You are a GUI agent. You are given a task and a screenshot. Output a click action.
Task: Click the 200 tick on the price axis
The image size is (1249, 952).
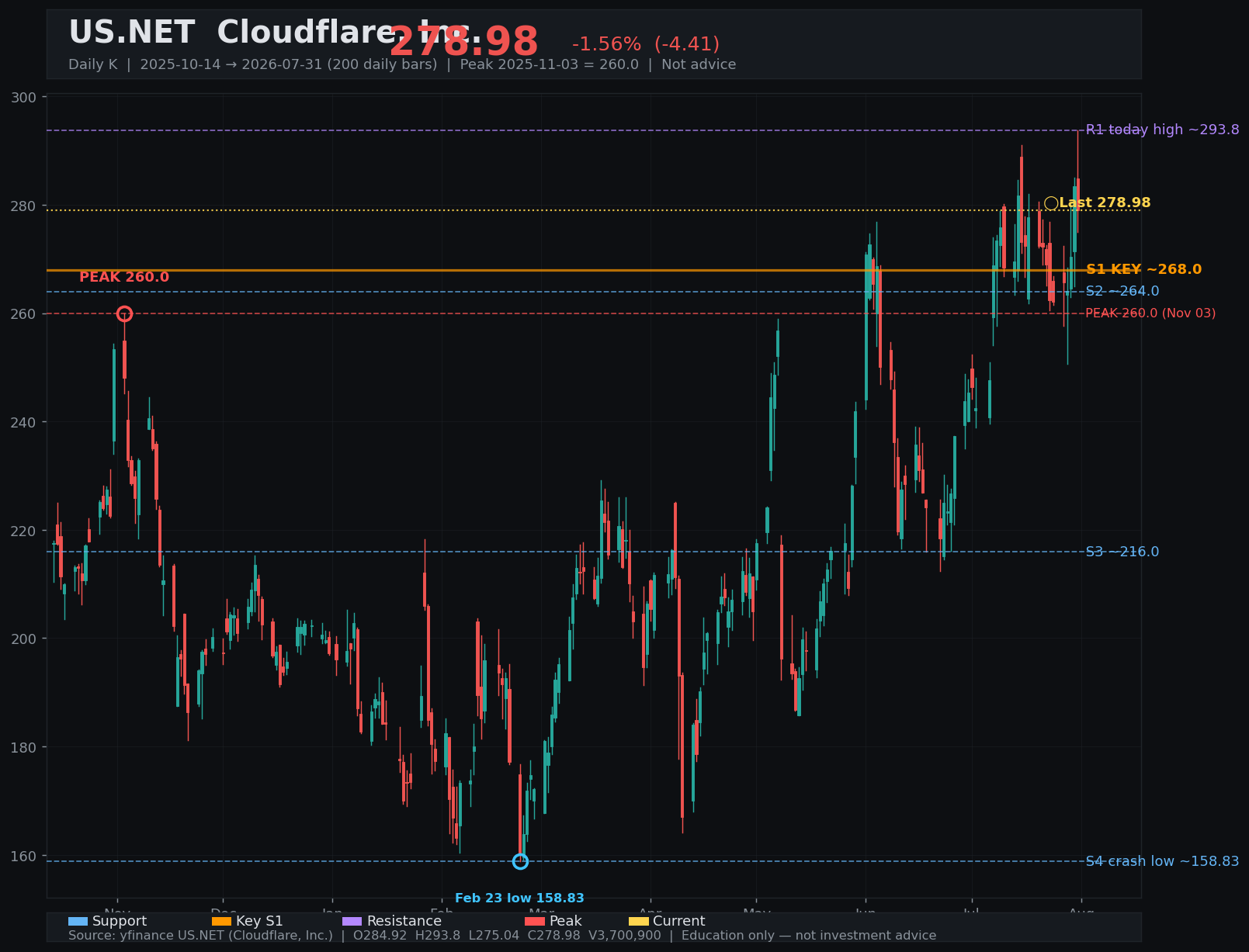(x=25, y=639)
